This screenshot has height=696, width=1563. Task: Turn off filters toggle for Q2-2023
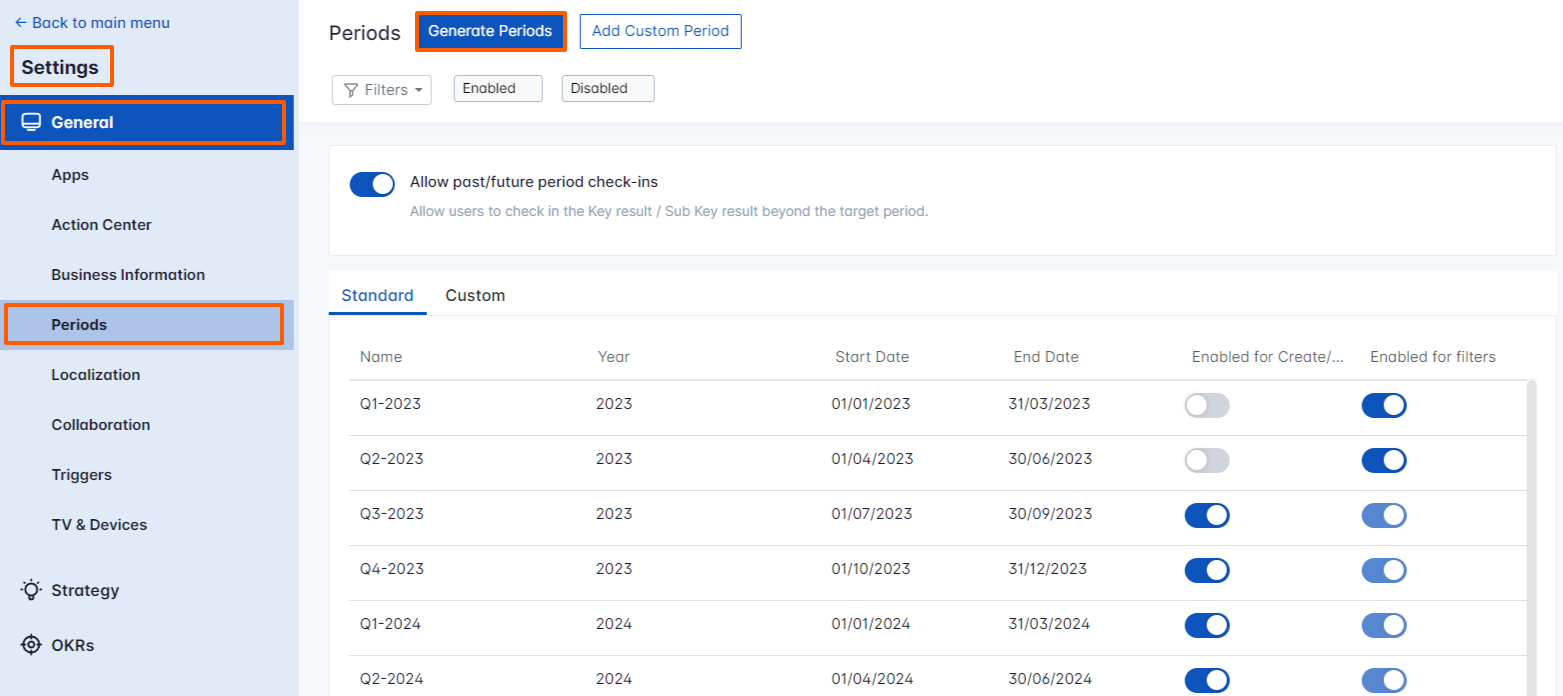pos(1384,460)
